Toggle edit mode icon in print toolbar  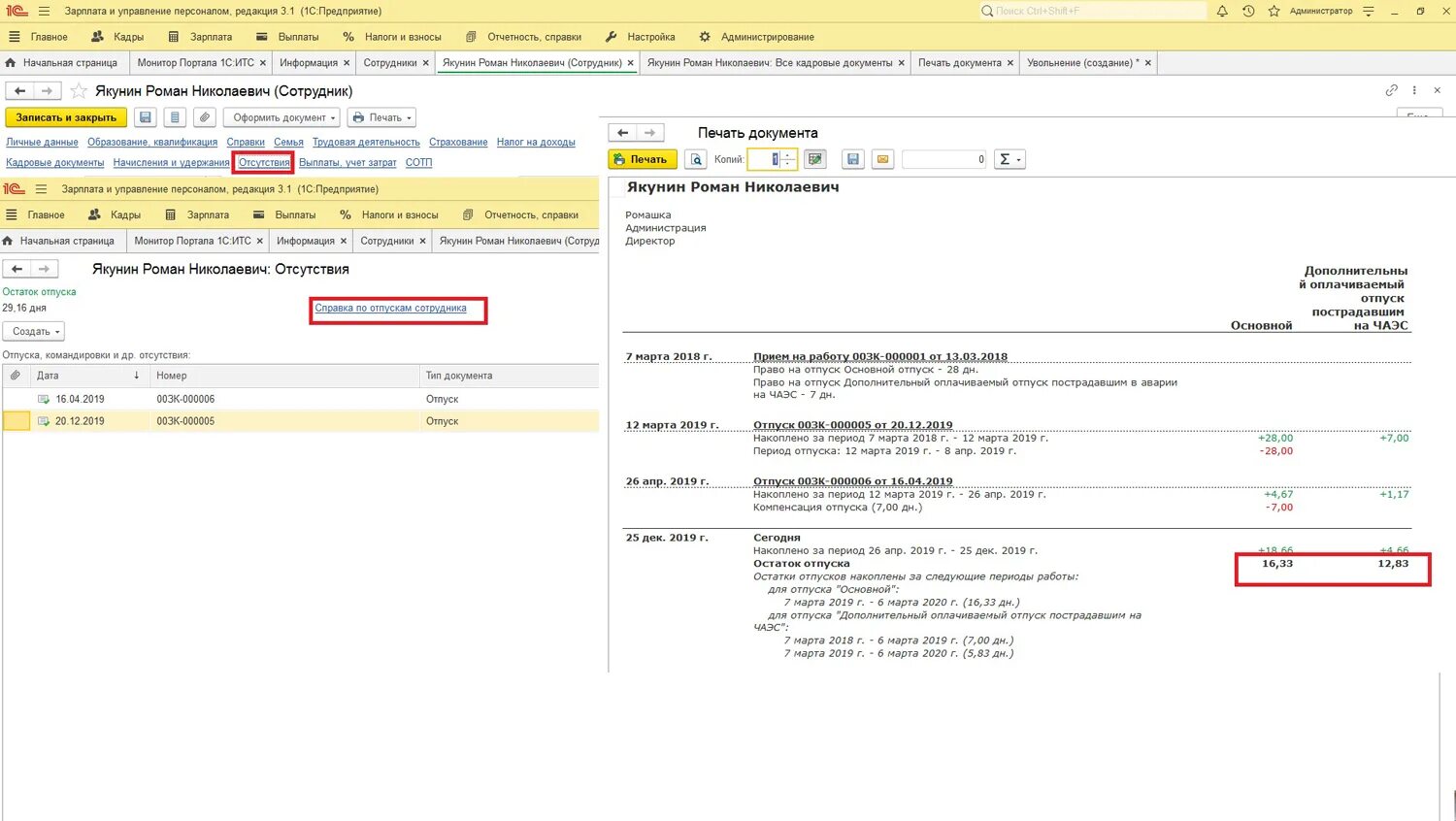(x=815, y=159)
